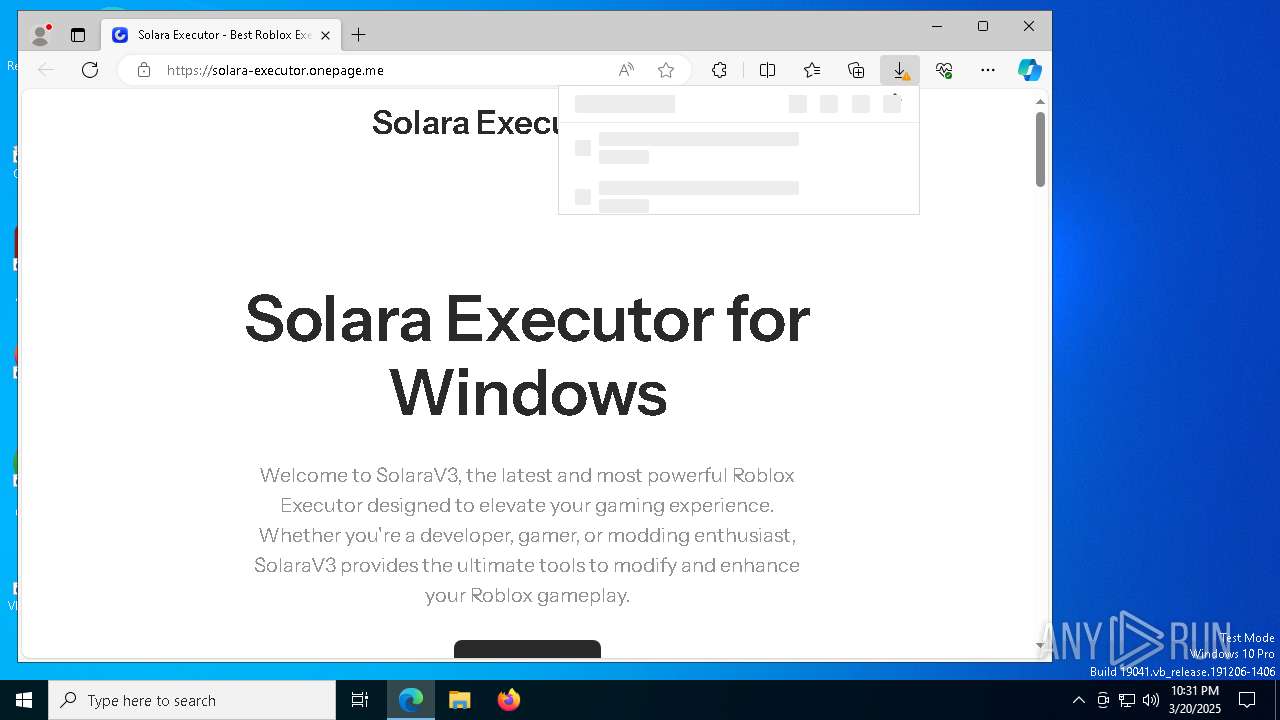Viewport: 1280px width, 720px height.
Task: Open the notification center icon
Action: (x=1247, y=700)
